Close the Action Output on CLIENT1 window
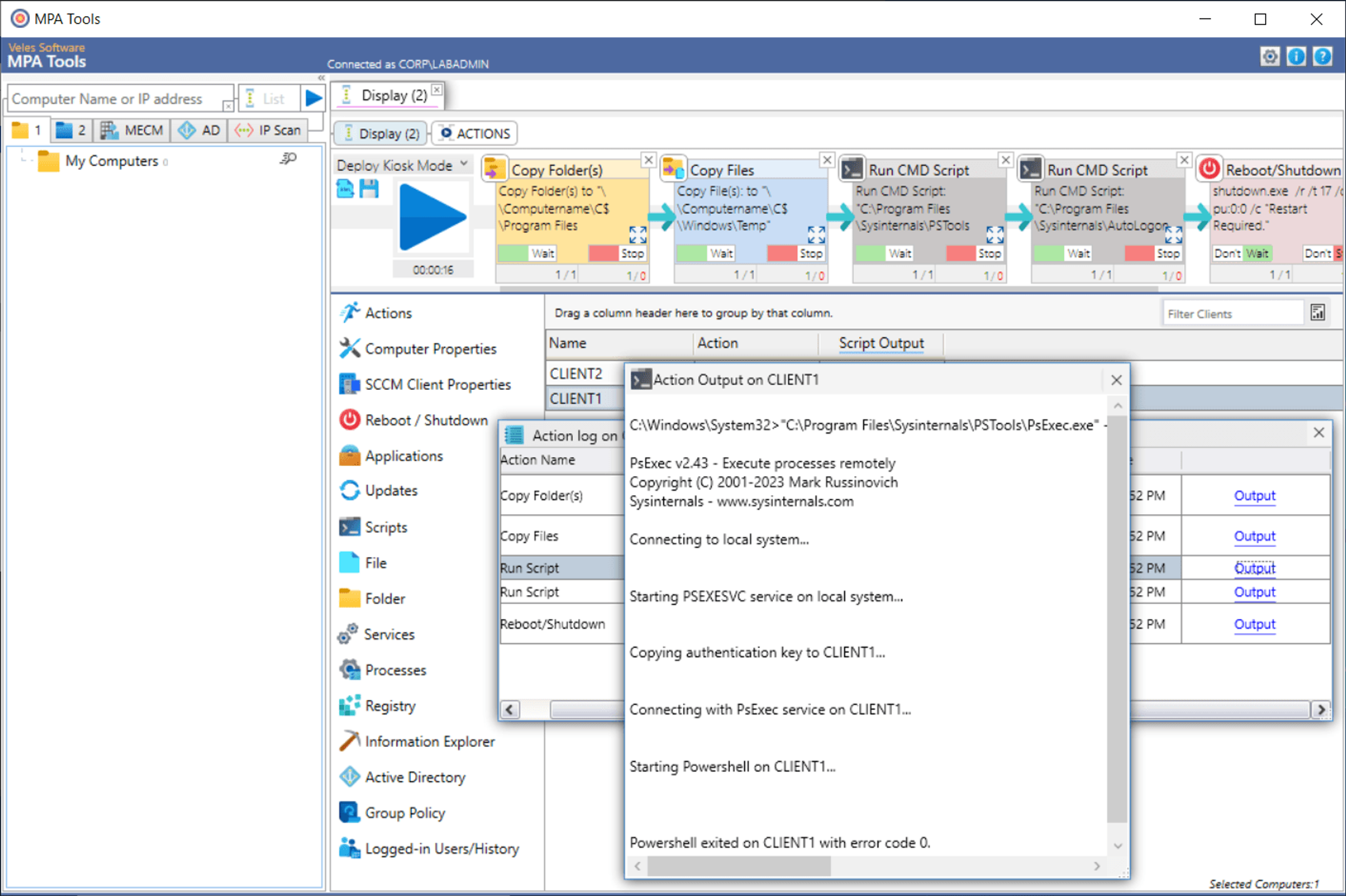 click(1116, 380)
